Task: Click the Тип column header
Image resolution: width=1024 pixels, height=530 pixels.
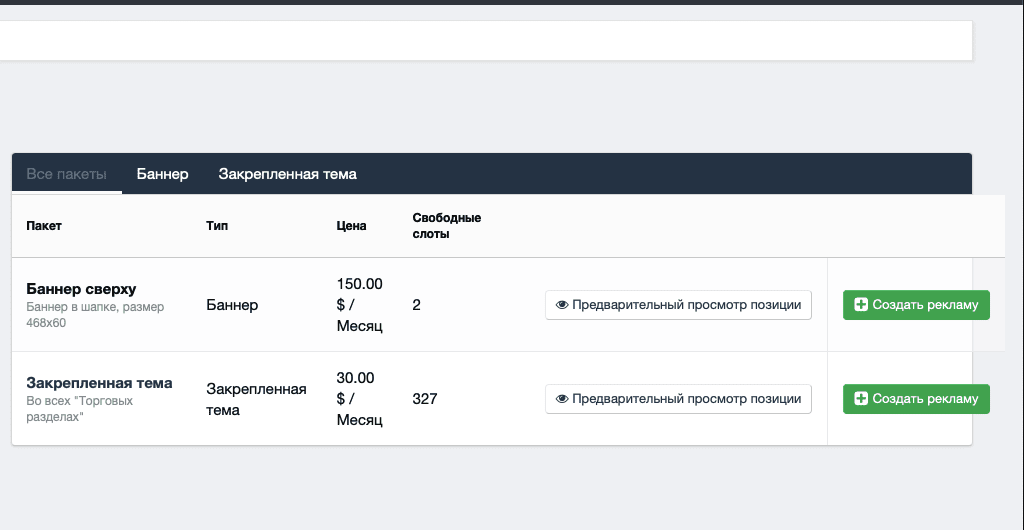Action: [217, 226]
